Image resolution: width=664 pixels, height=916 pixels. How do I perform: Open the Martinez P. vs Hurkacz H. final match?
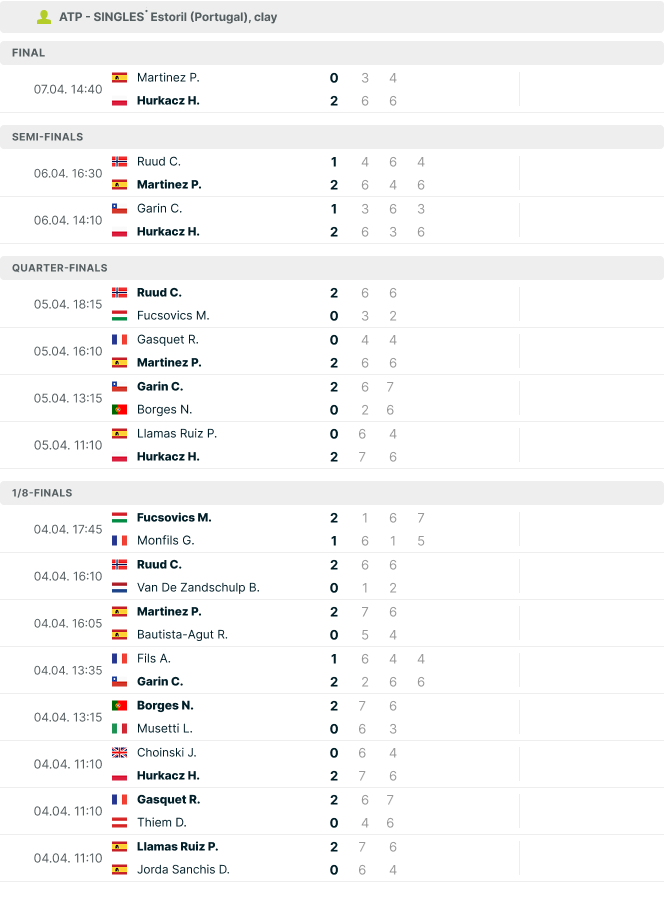332,89
